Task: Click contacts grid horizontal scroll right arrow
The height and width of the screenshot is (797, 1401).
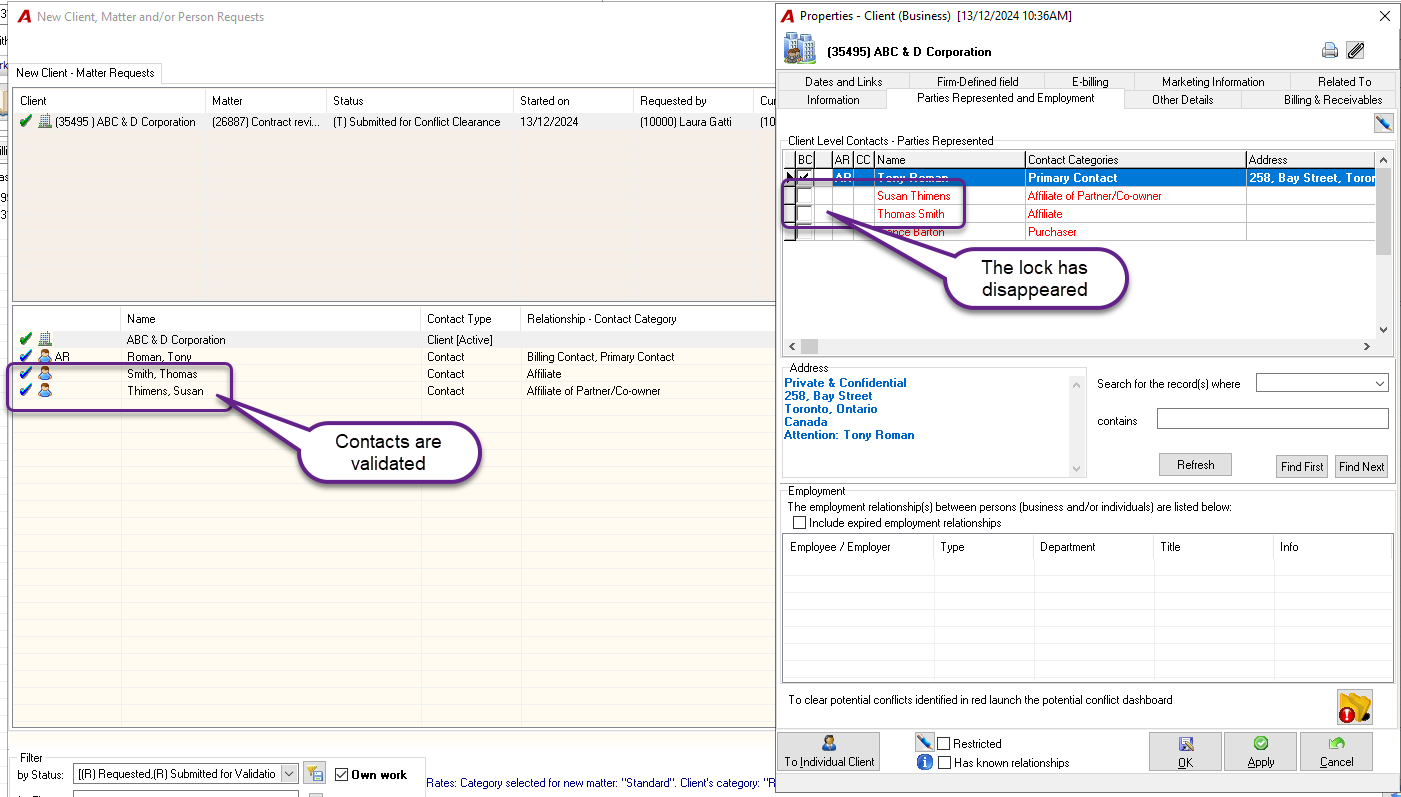Action: coord(1368,346)
